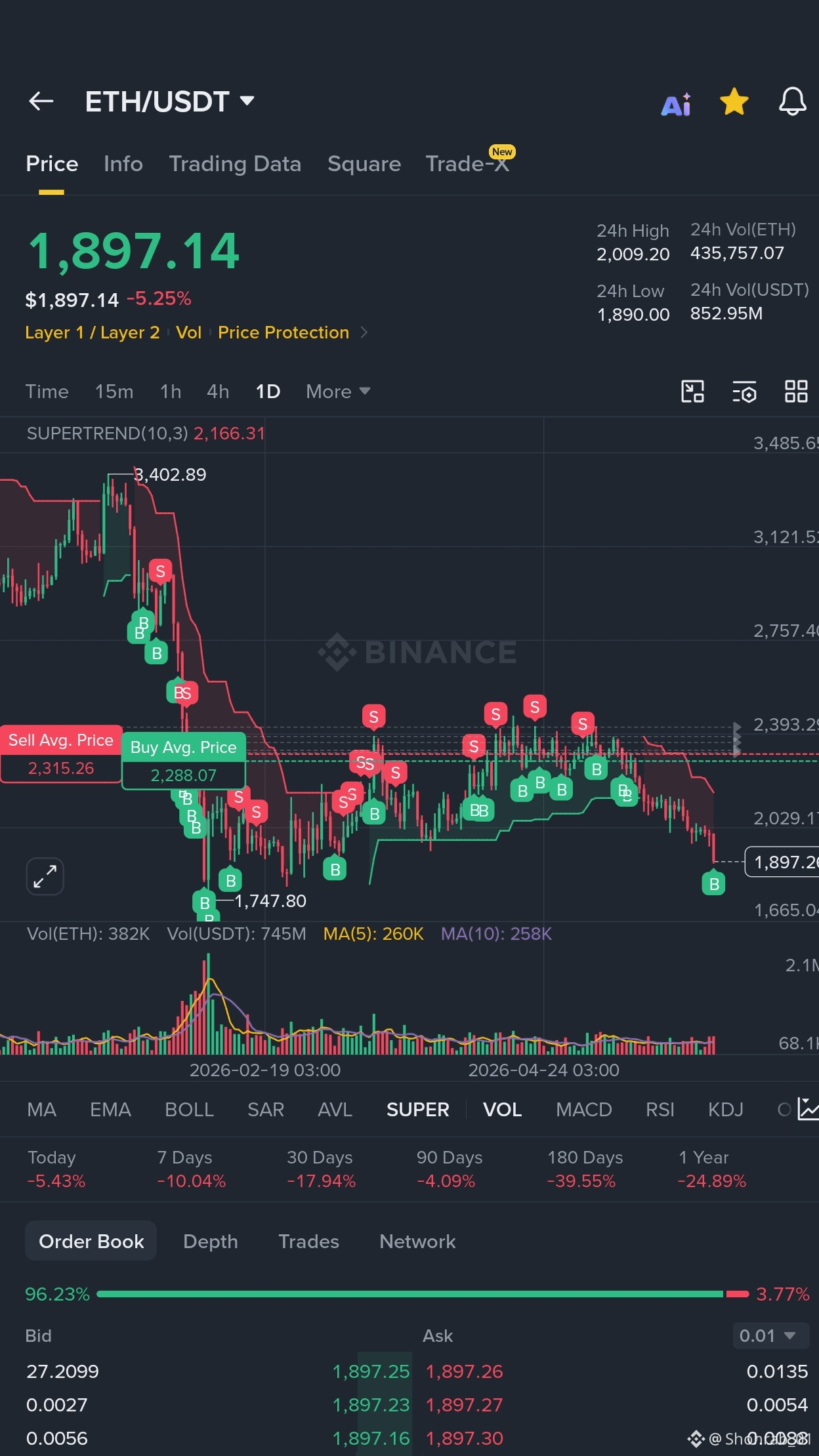Open price alert bell icon

coord(792,102)
